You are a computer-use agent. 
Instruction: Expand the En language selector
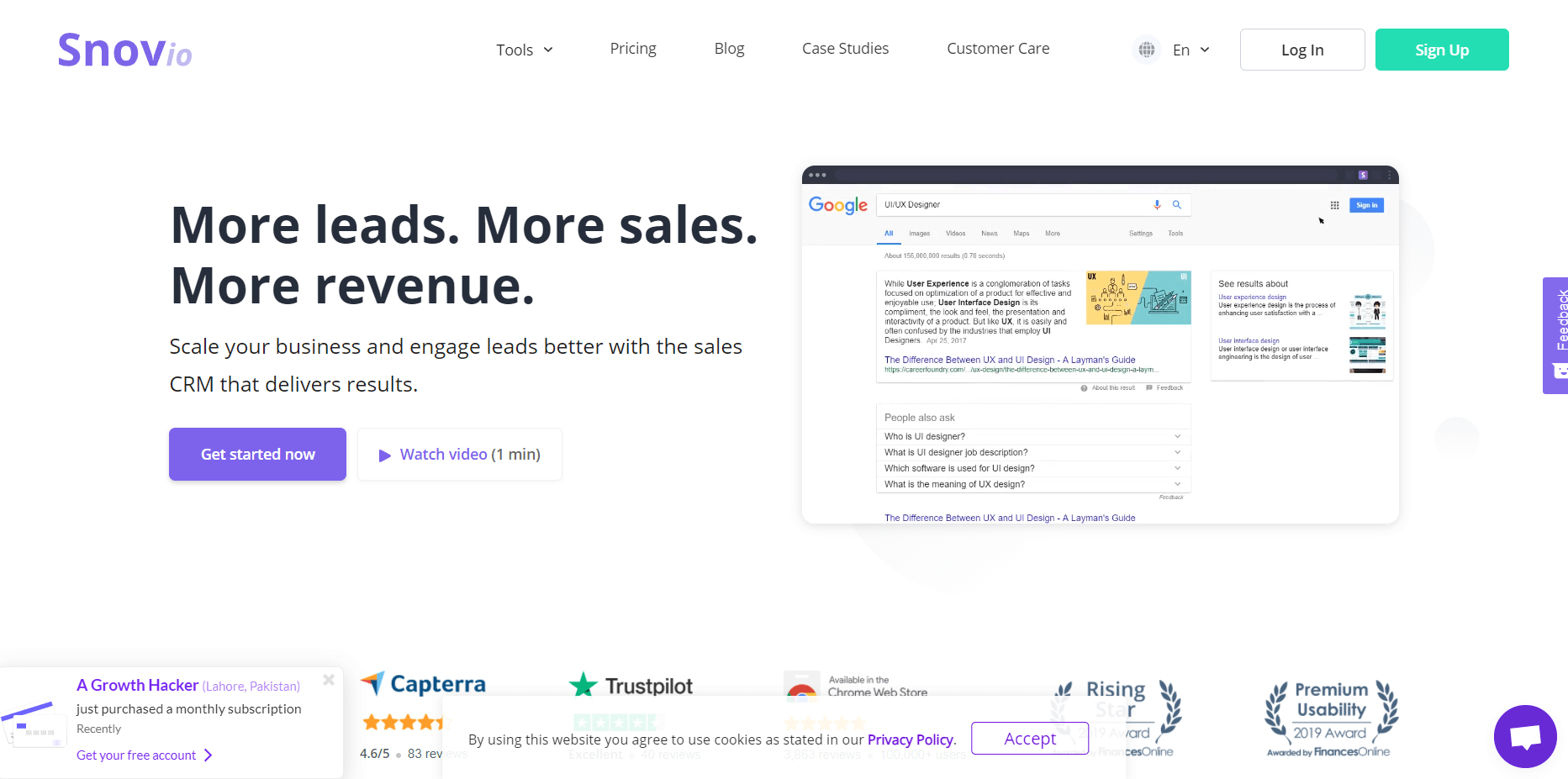coord(1191,50)
